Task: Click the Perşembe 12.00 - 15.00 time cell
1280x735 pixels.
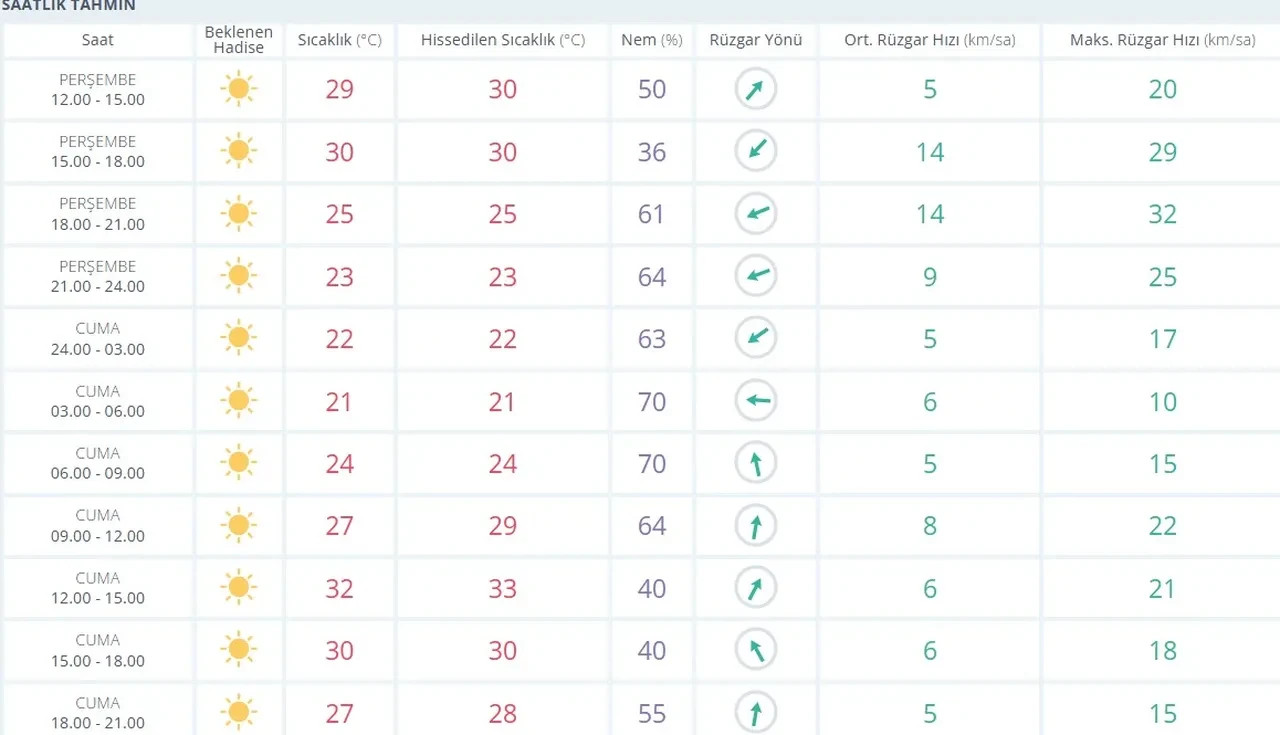Action: point(98,89)
